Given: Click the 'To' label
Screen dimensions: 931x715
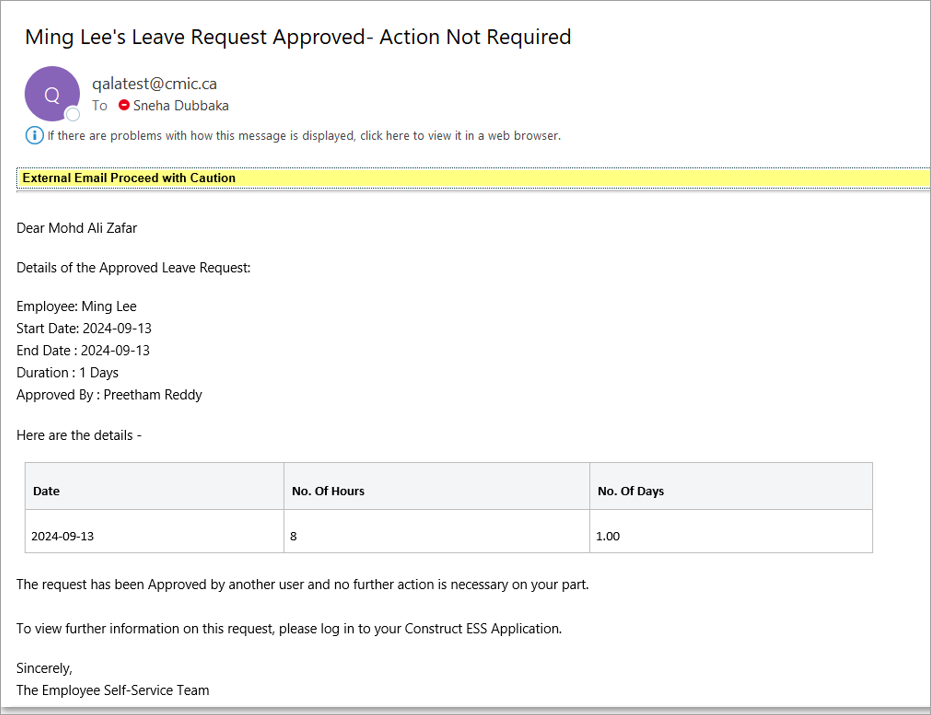Looking at the screenshot, I should pyautogui.click(x=100, y=106).
